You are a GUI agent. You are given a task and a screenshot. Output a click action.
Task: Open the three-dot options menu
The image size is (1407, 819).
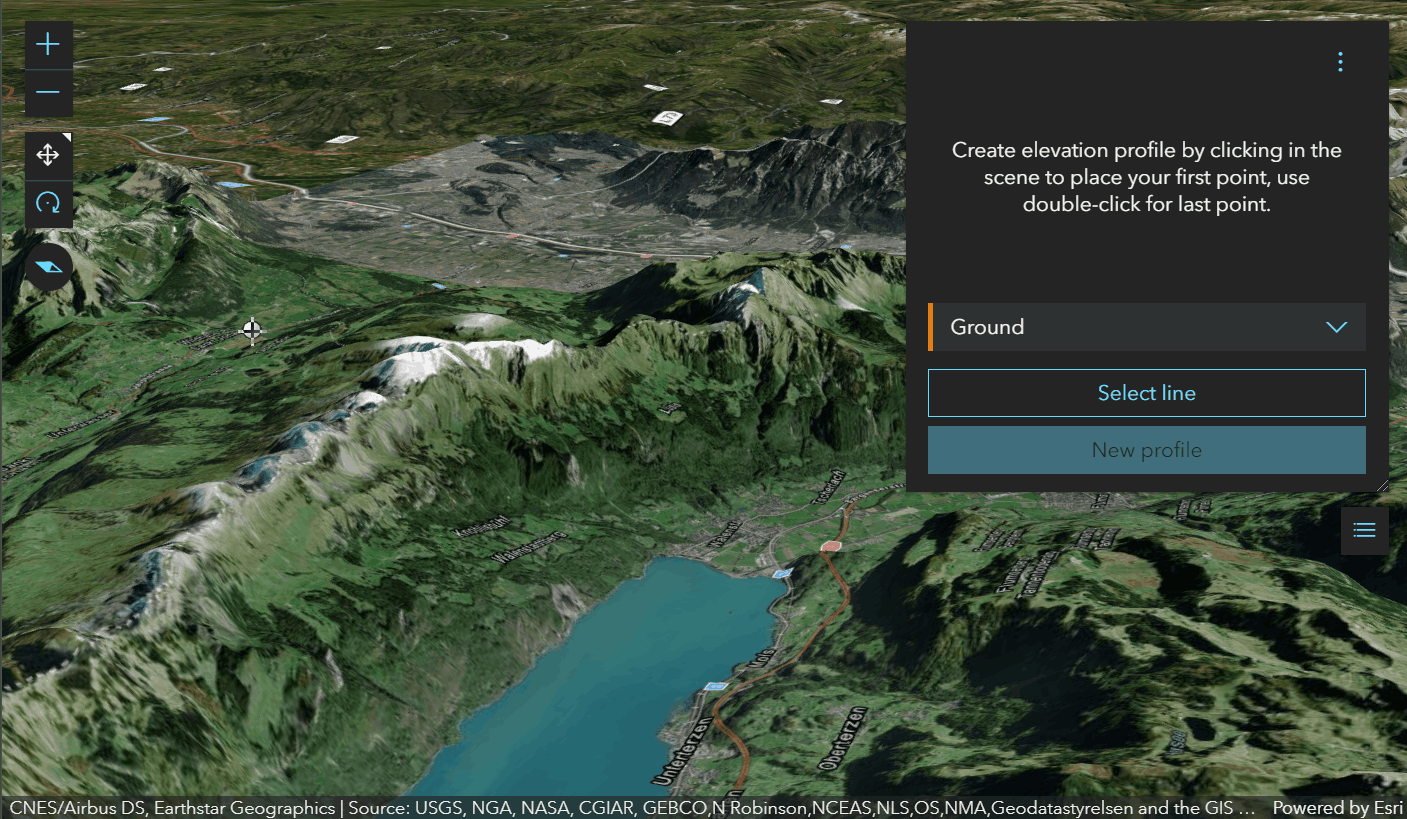coord(1340,62)
